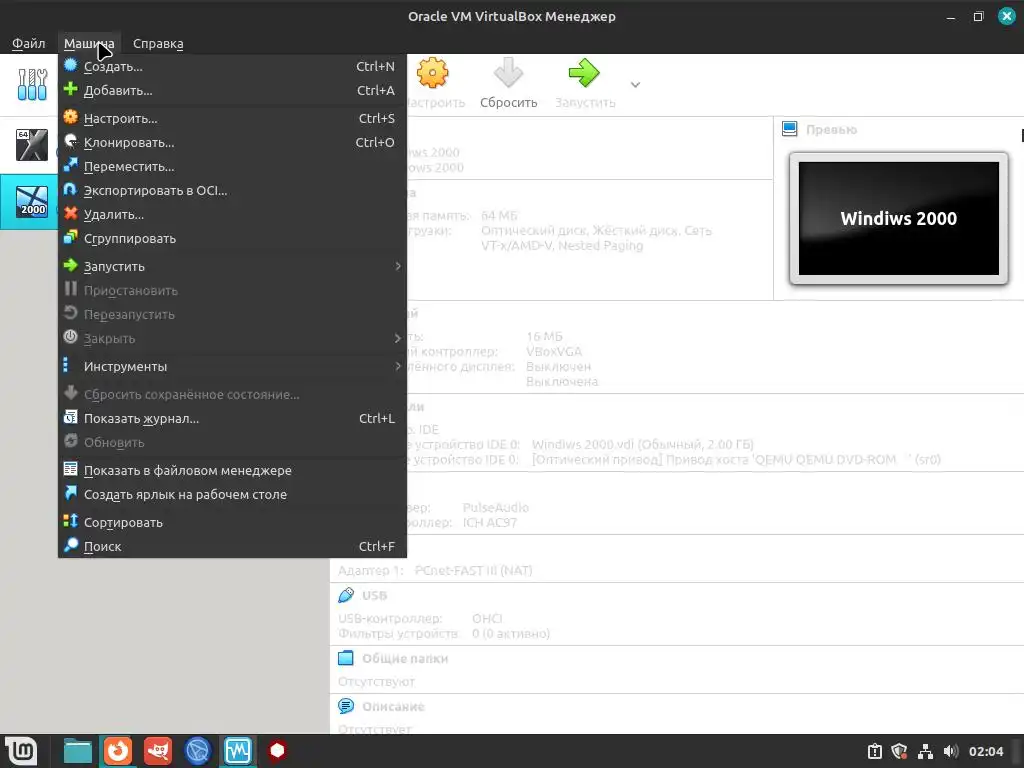
Task: Select the Windows 2000 VM icon
Action: [x=32, y=202]
